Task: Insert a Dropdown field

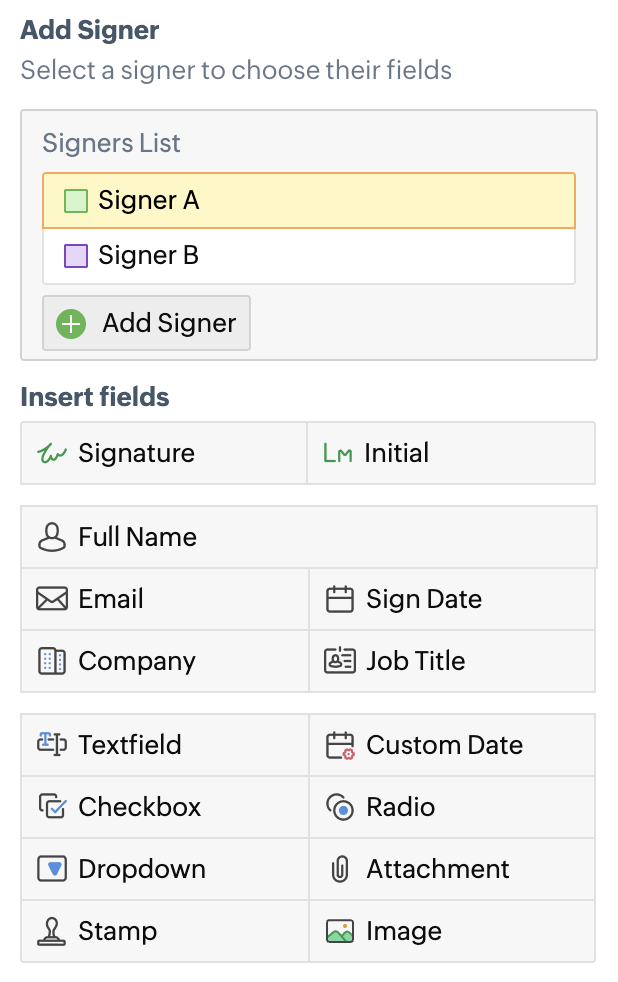Action: coord(141,869)
